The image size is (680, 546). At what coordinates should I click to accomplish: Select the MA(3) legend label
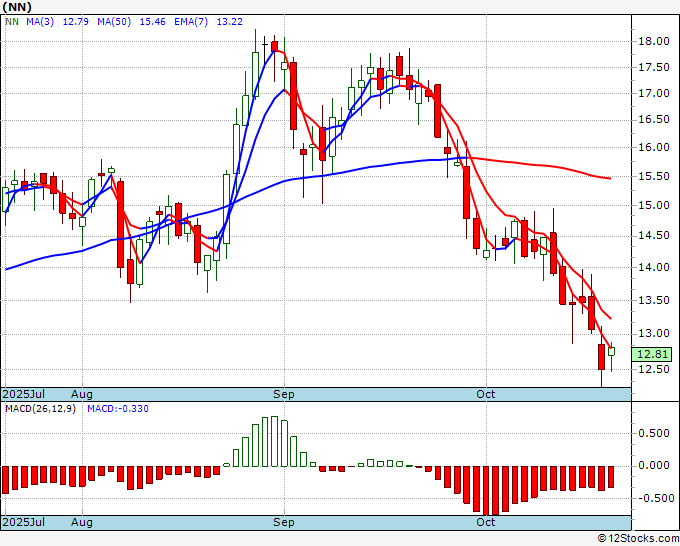point(40,22)
